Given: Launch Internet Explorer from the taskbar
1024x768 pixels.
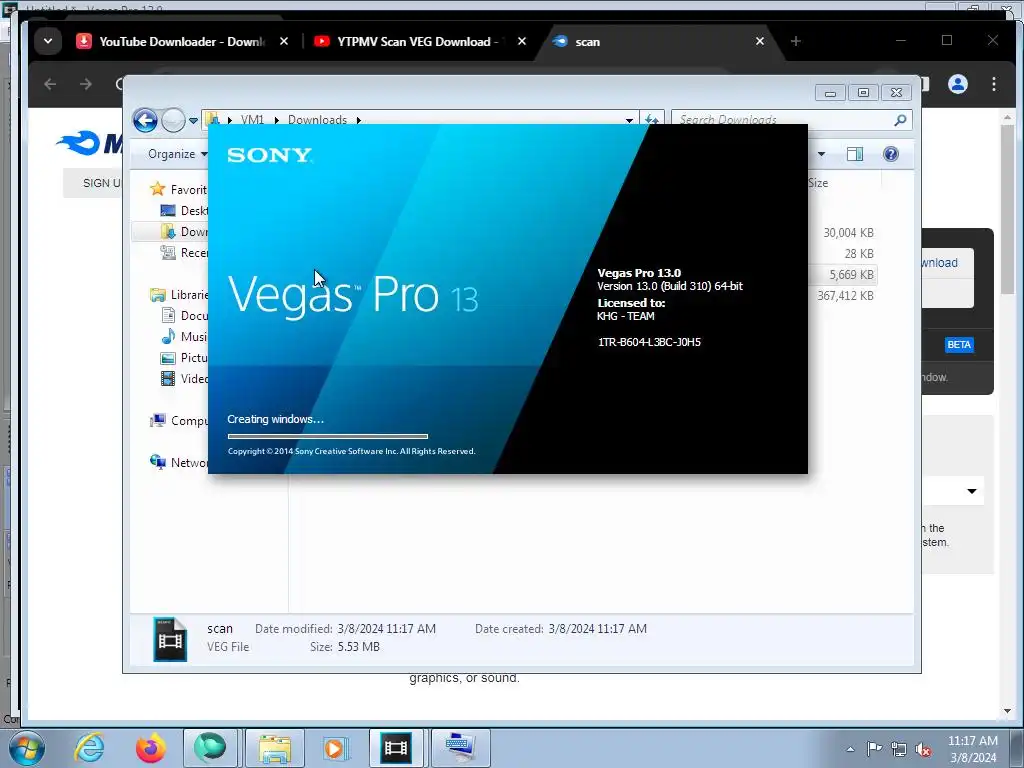Looking at the screenshot, I should (89, 748).
